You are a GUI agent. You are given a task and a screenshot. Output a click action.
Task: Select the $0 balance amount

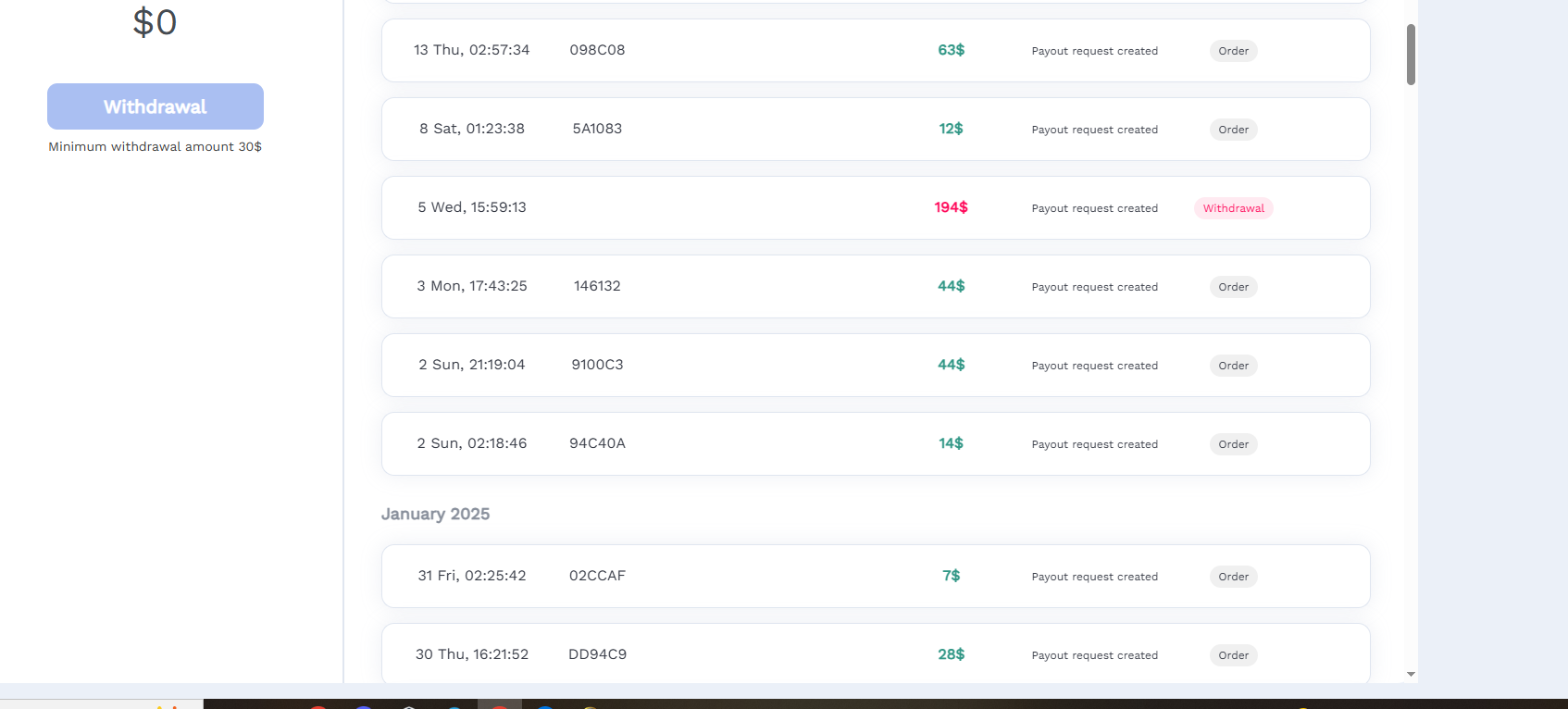tap(155, 22)
